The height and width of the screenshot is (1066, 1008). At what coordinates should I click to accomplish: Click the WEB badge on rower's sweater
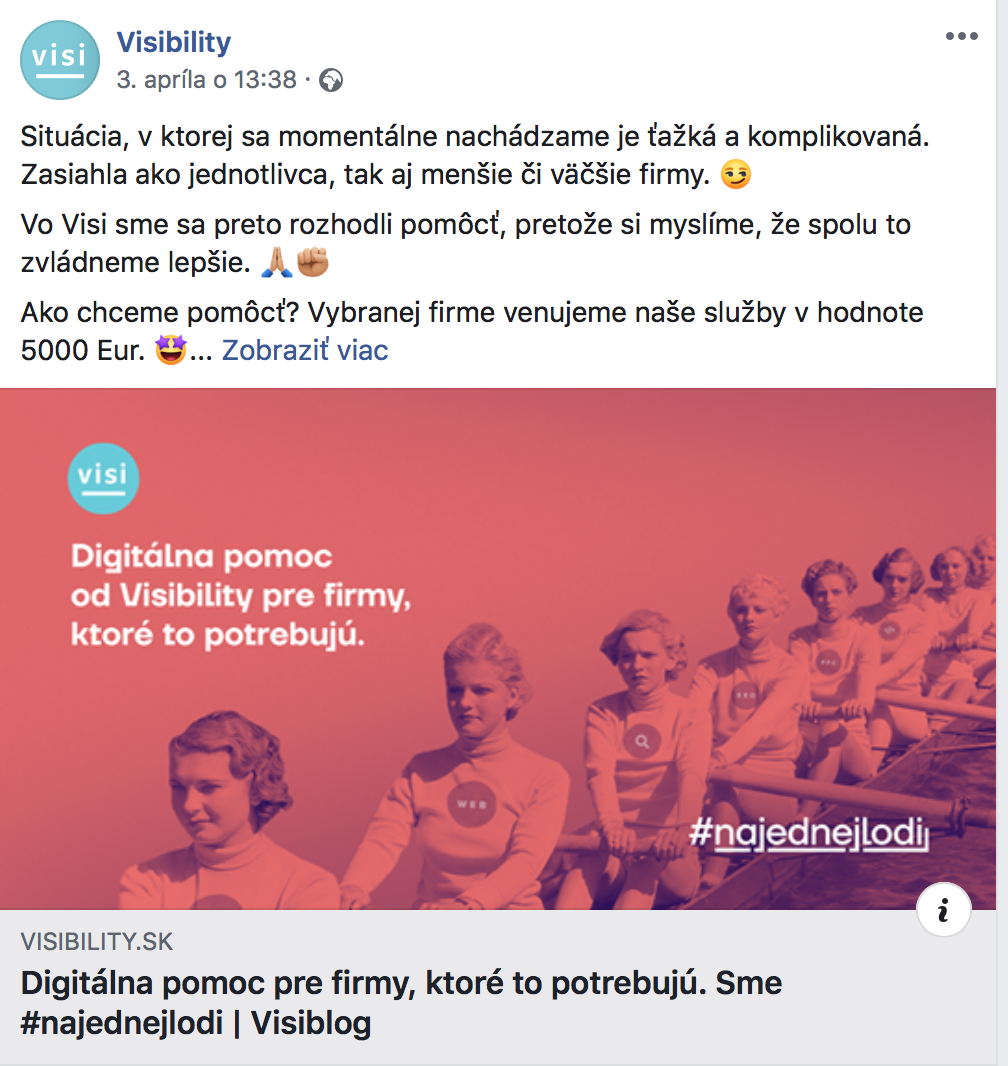point(472,804)
